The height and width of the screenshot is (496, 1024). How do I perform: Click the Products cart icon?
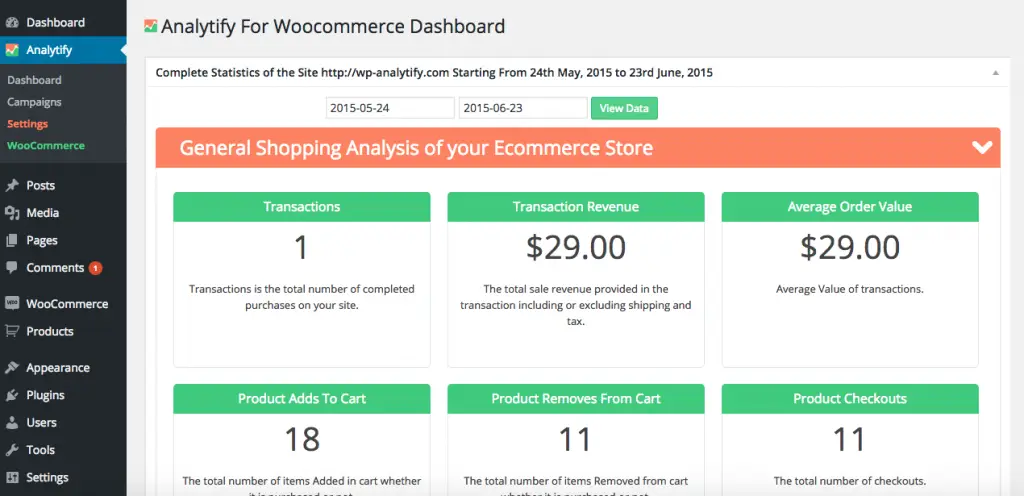[12, 331]
